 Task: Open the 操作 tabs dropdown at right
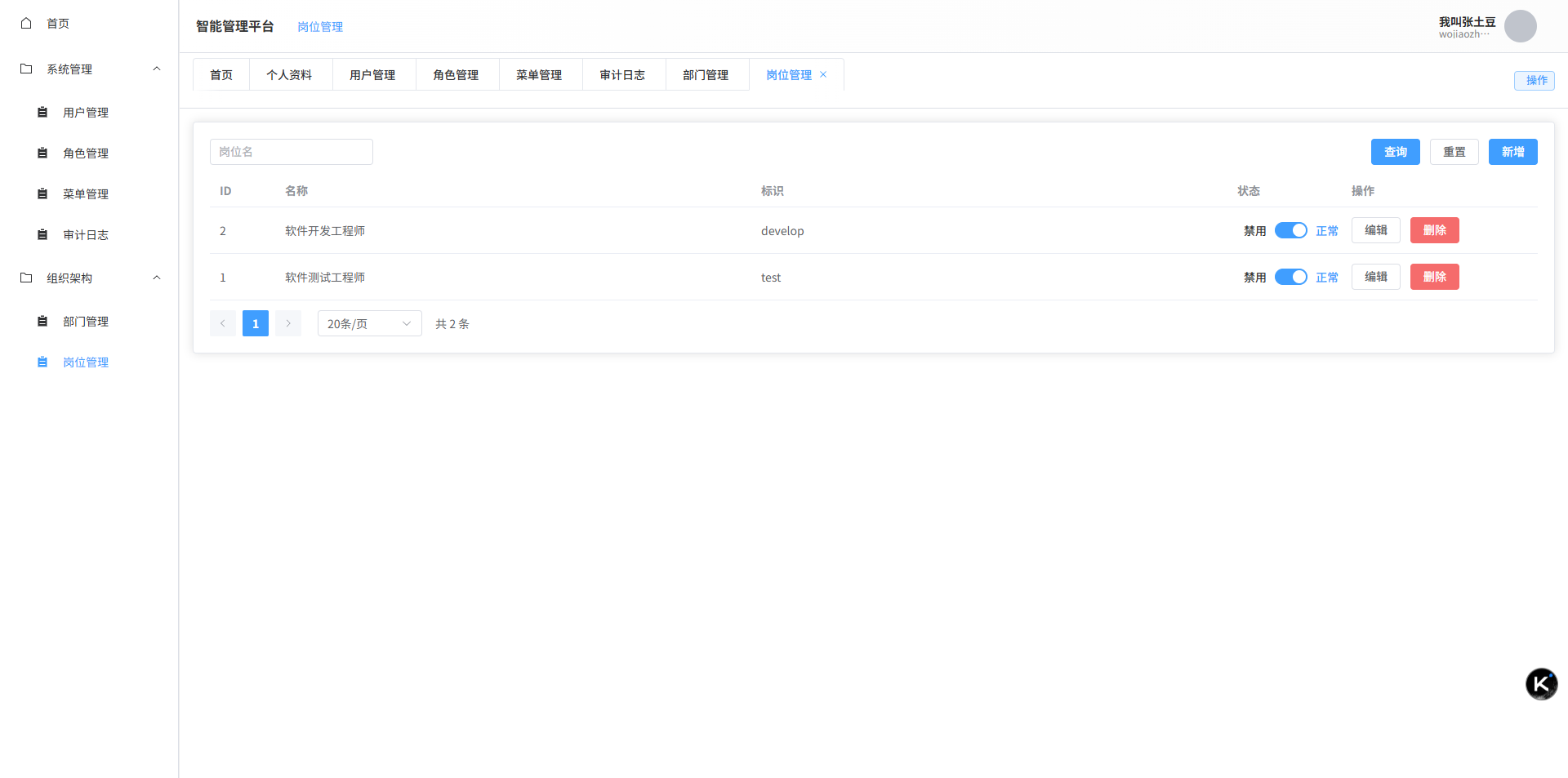[x=1535, y=80]
